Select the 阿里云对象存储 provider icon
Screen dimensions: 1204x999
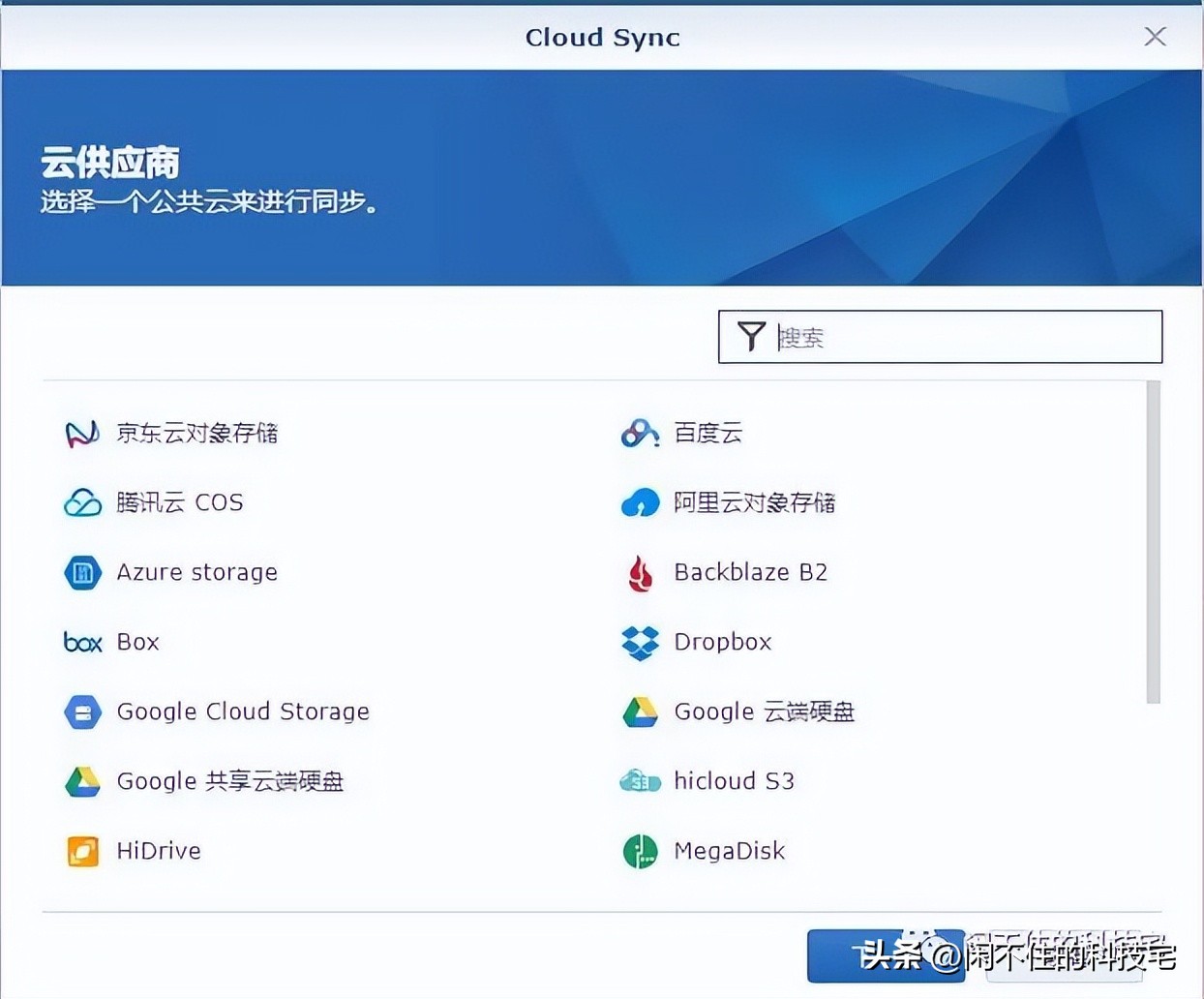[639, 502]
